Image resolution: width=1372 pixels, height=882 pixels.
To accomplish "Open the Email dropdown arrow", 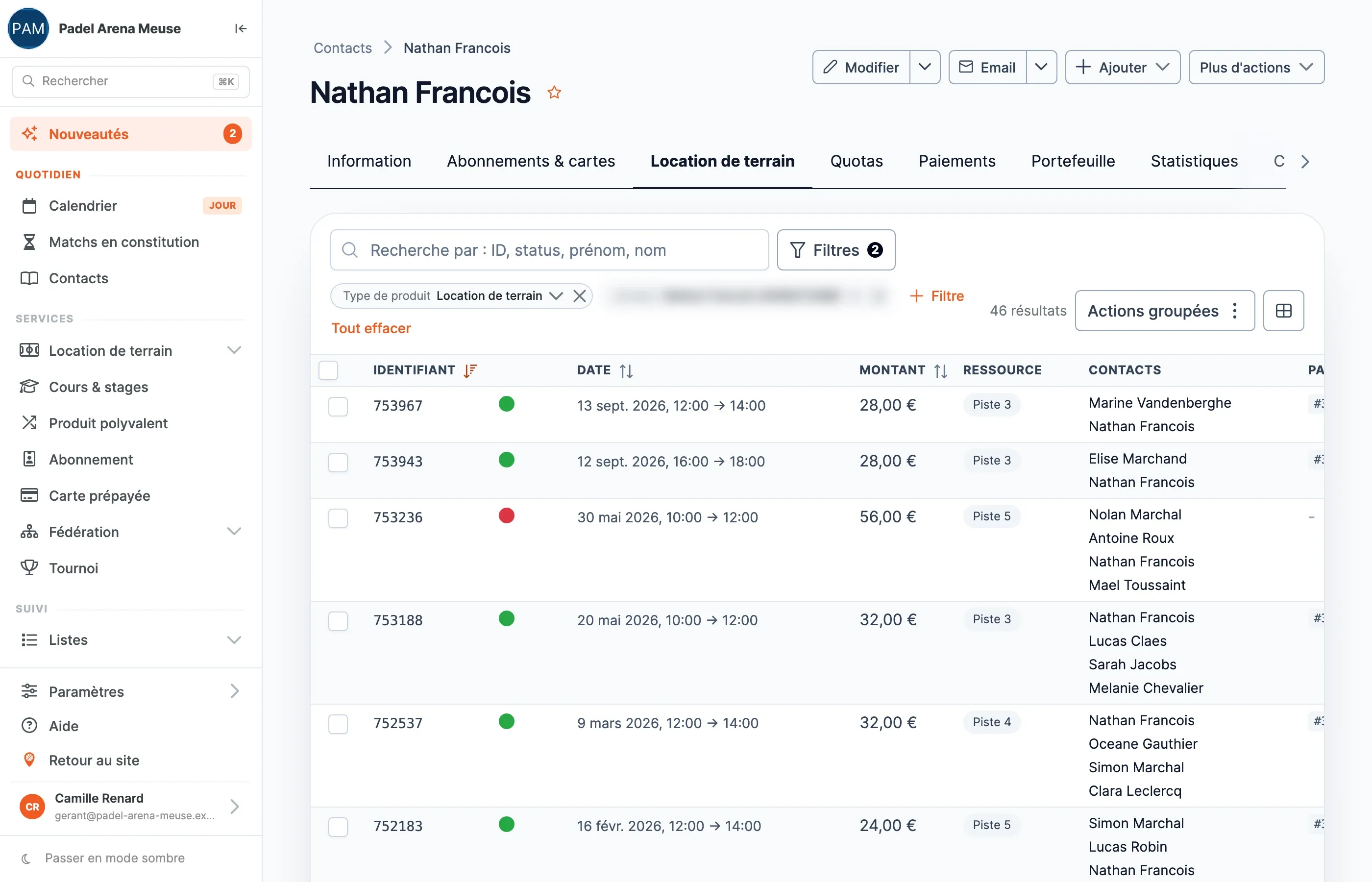I will [x=1041, y=67].
